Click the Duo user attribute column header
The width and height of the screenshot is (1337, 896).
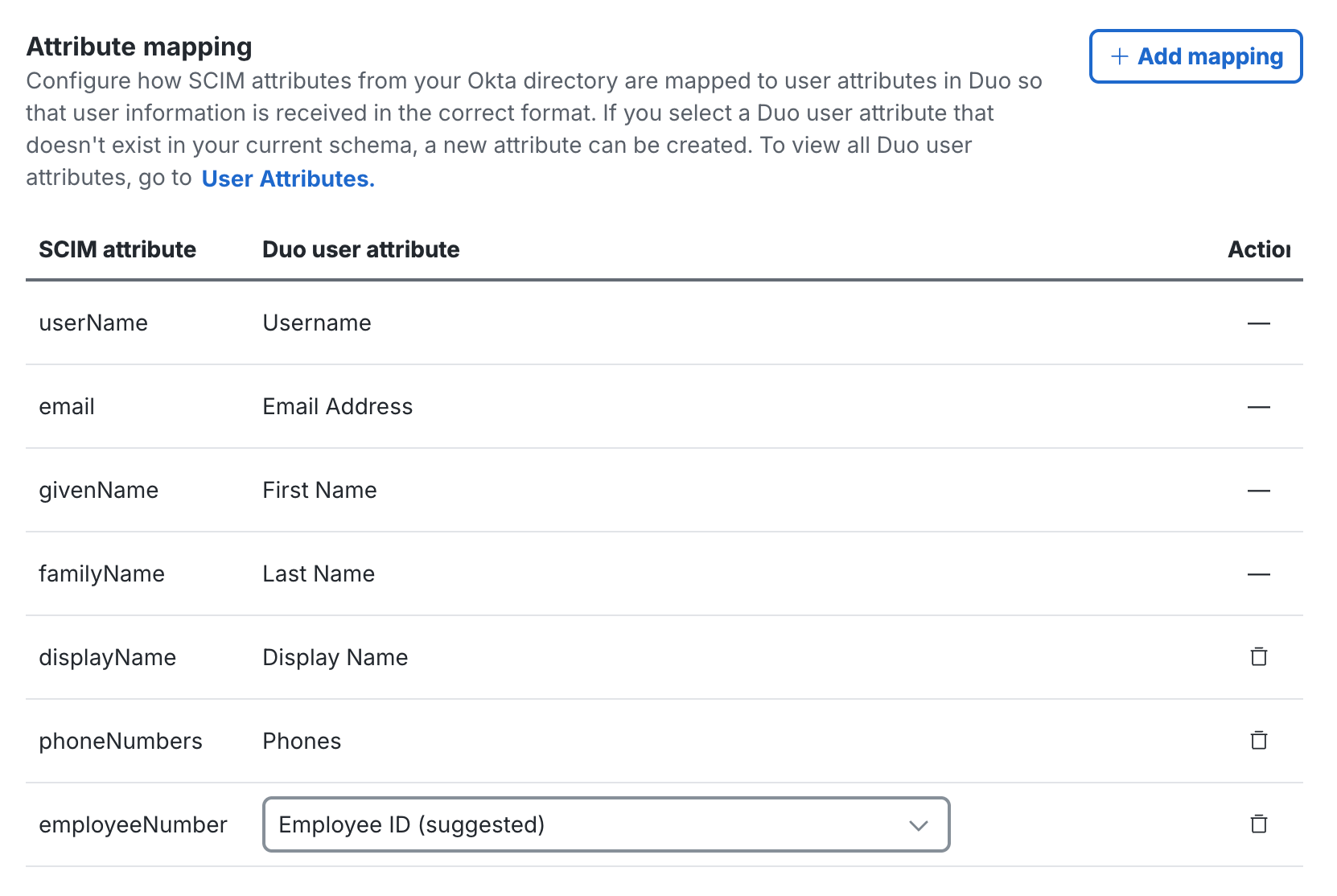[360, 249]
